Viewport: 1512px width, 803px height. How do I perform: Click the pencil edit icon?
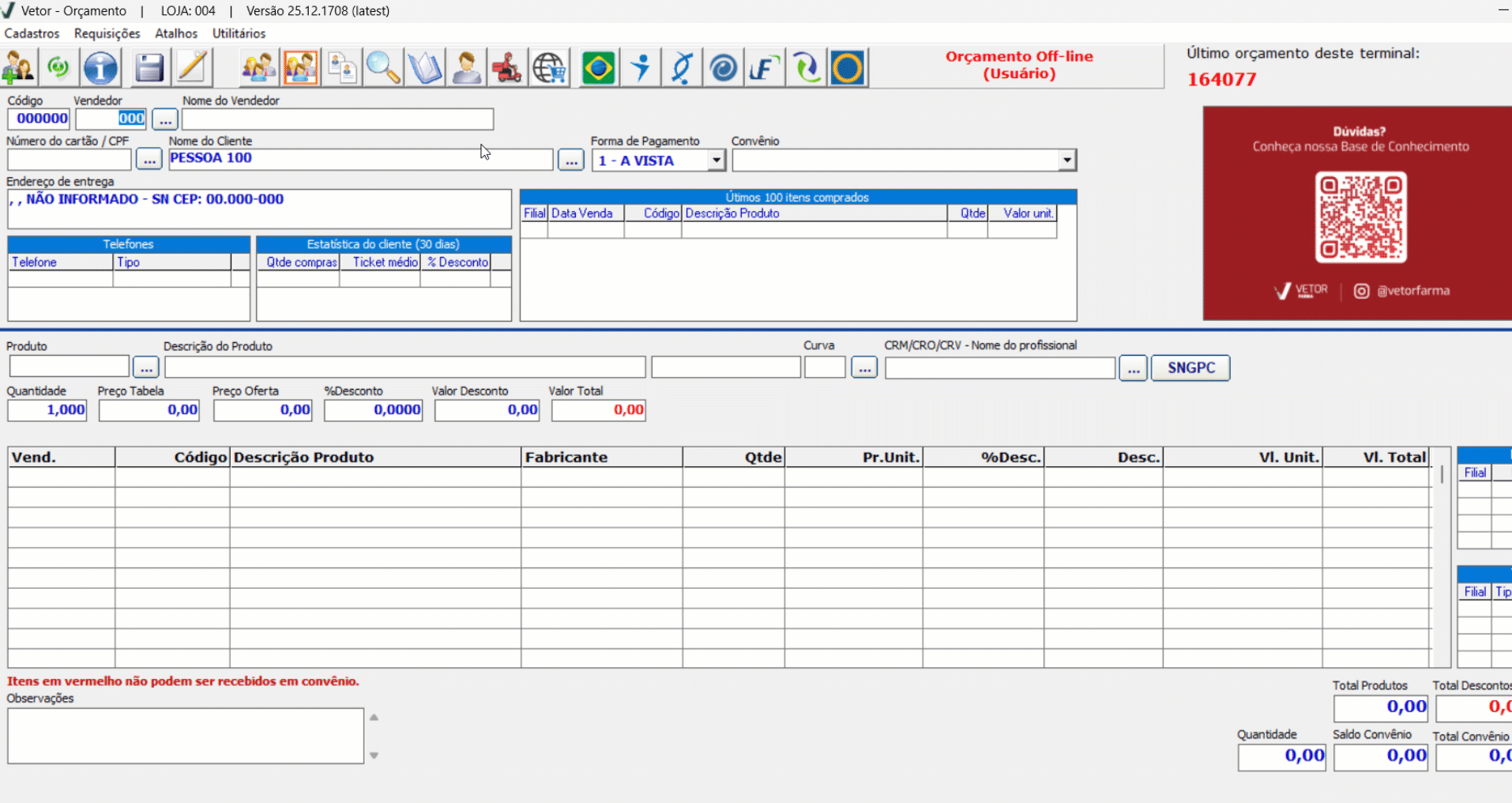pos(192,68)
